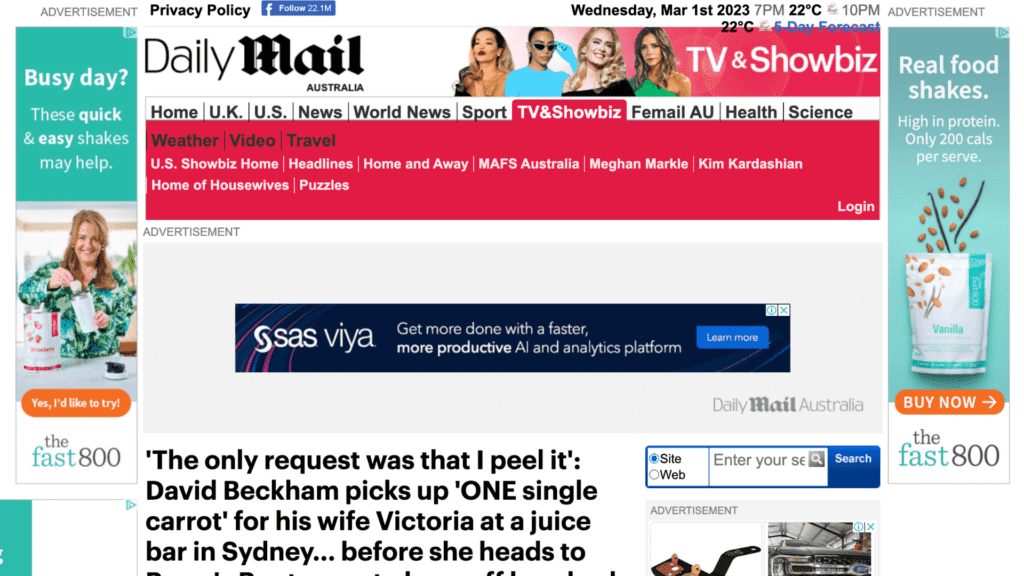Focus the Enter your search input field
Image resolution: width=1024 pixels, height=576 pixels.
point(759,460)
